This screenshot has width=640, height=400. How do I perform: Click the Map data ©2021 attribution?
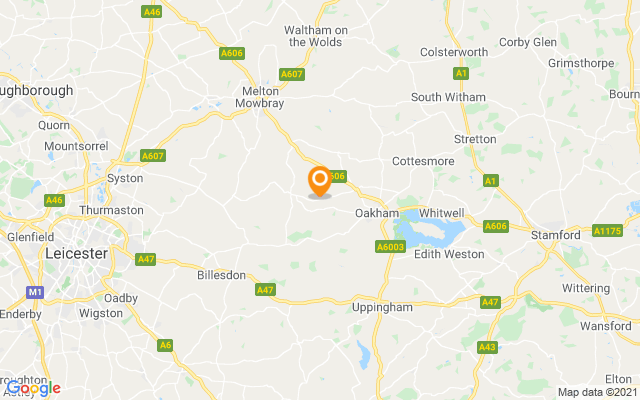(598, 393)
